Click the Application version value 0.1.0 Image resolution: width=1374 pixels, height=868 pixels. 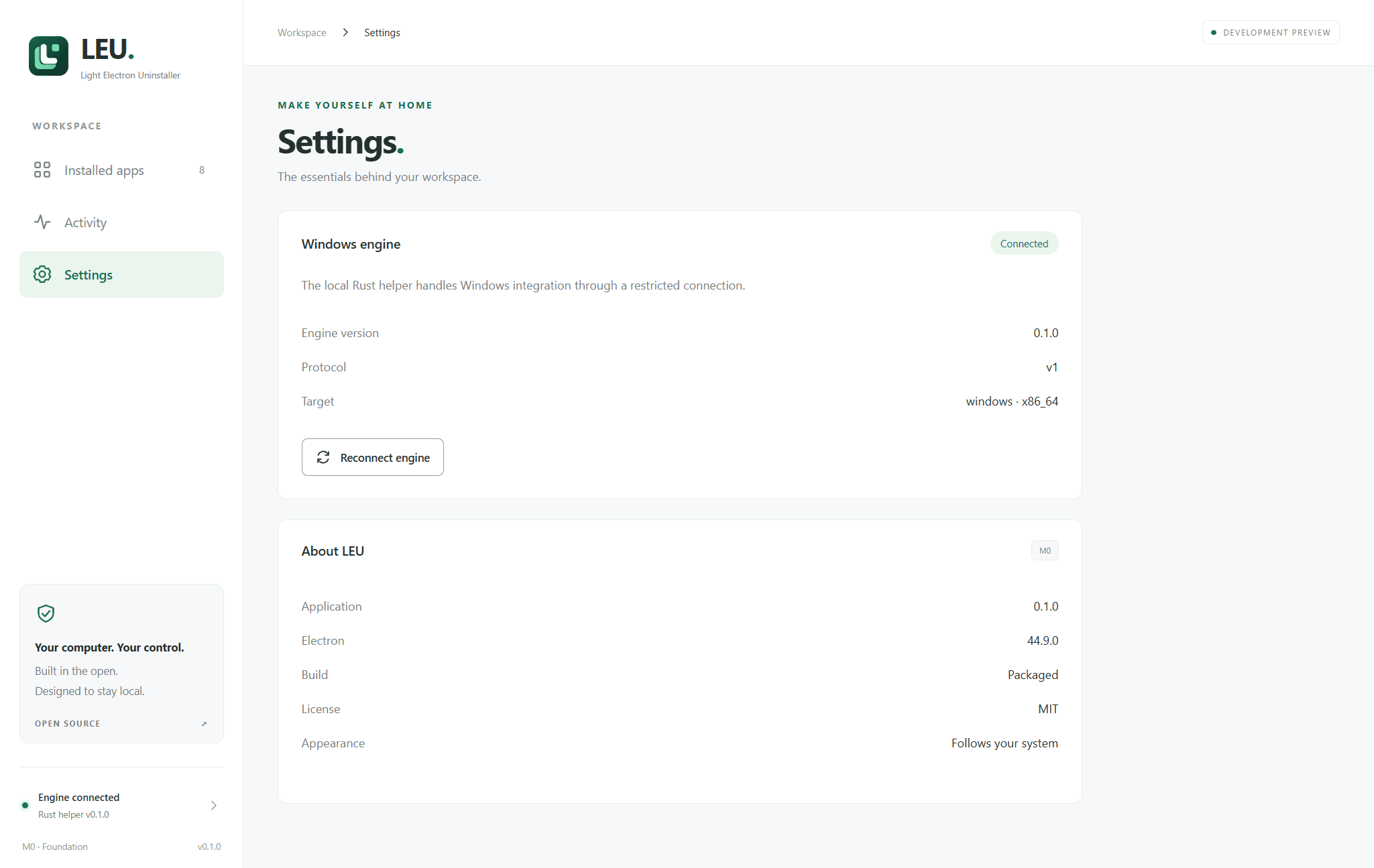1045,606
